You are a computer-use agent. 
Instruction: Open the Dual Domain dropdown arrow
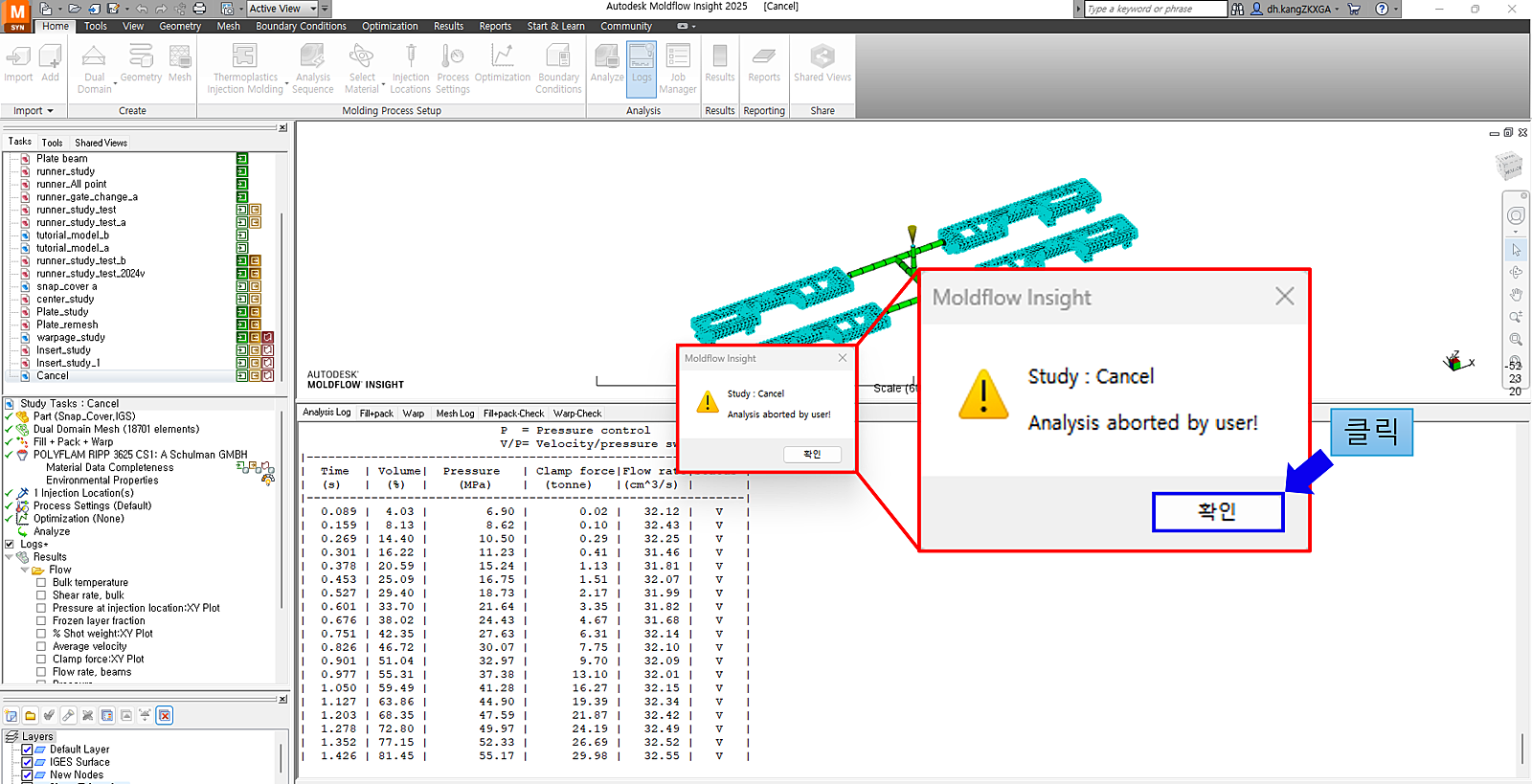(115, 85)
